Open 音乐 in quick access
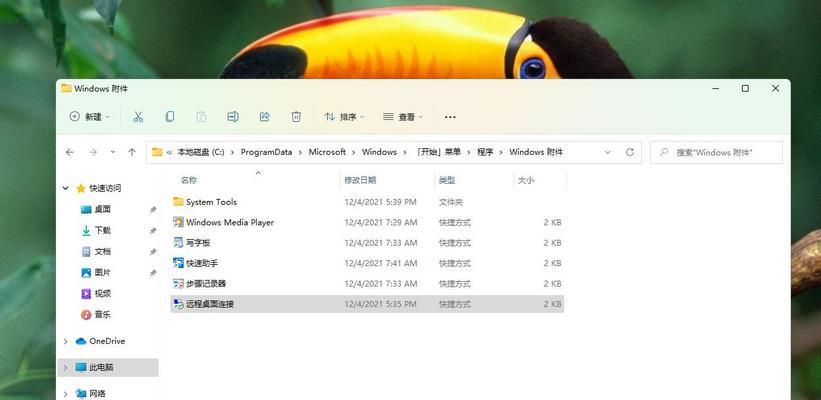Viewport: 821px width, 400px height. pyautogui.click(x=103, y=315)
